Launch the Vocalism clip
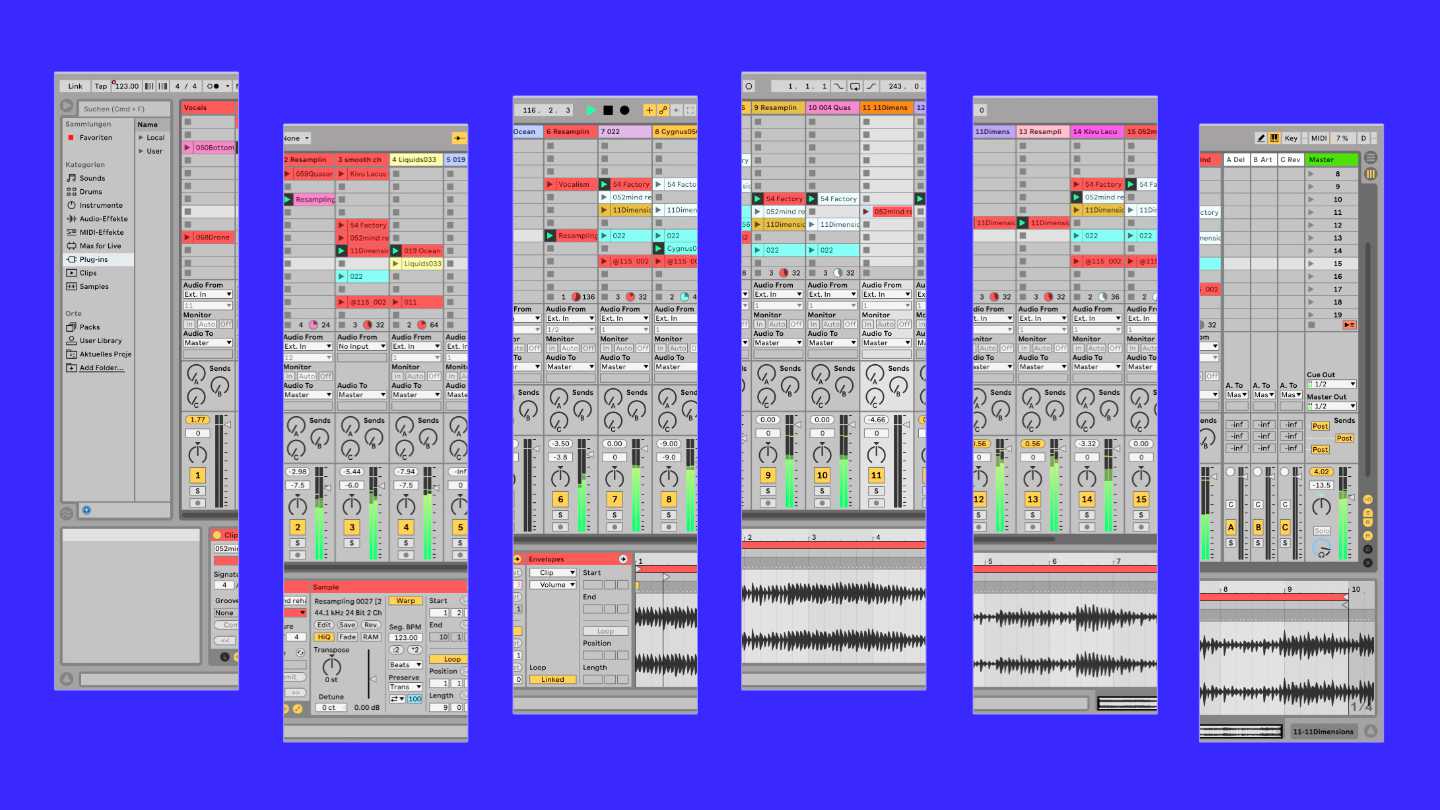Screen dimensions: 1440x810 (x=571, y=184)
